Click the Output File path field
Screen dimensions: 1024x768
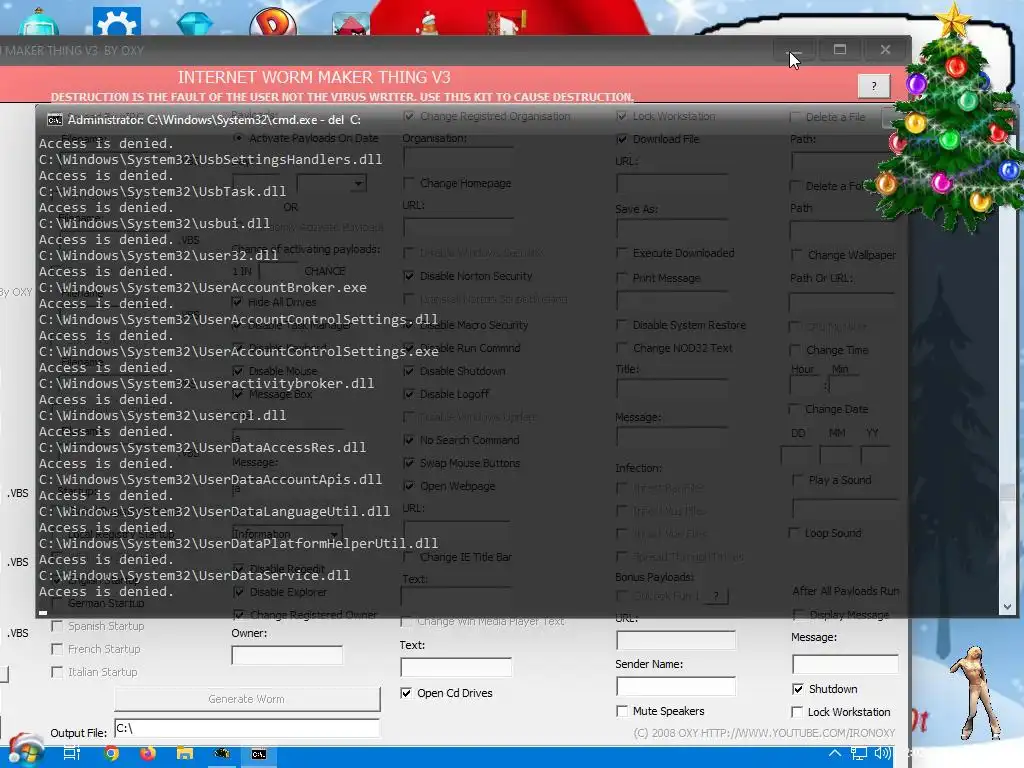point(247,728)
